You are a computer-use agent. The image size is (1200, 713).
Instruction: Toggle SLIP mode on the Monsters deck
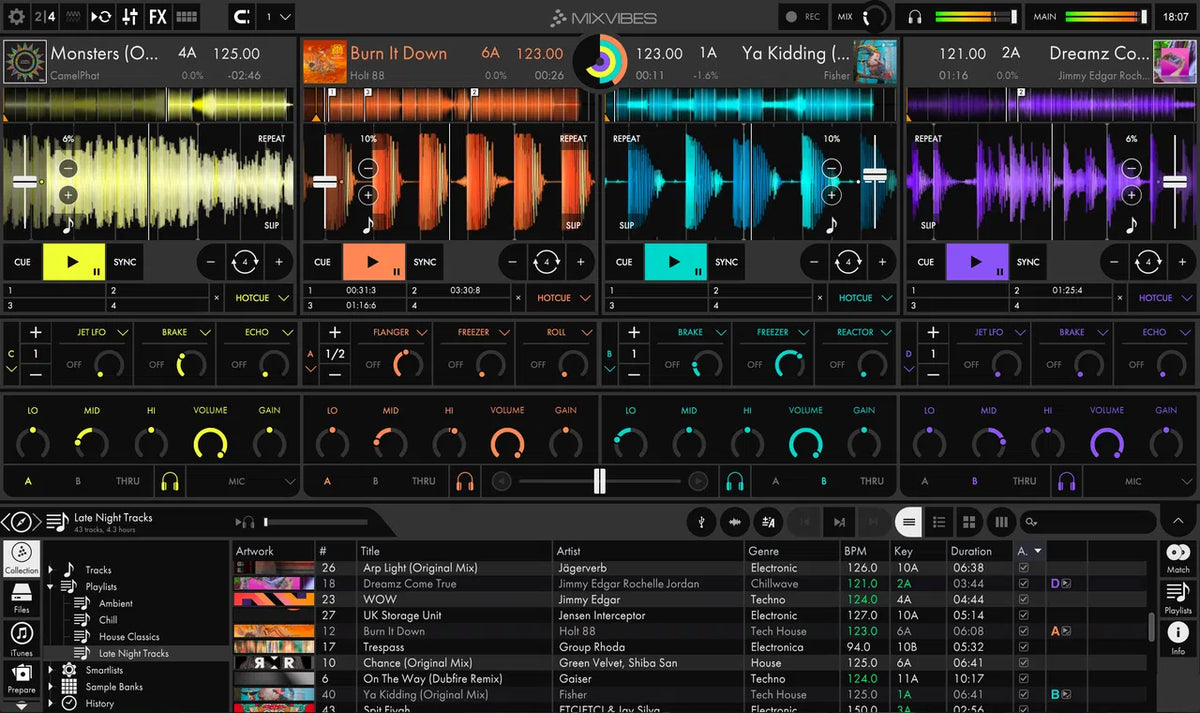pyautogui.click(x=270, y=226)
